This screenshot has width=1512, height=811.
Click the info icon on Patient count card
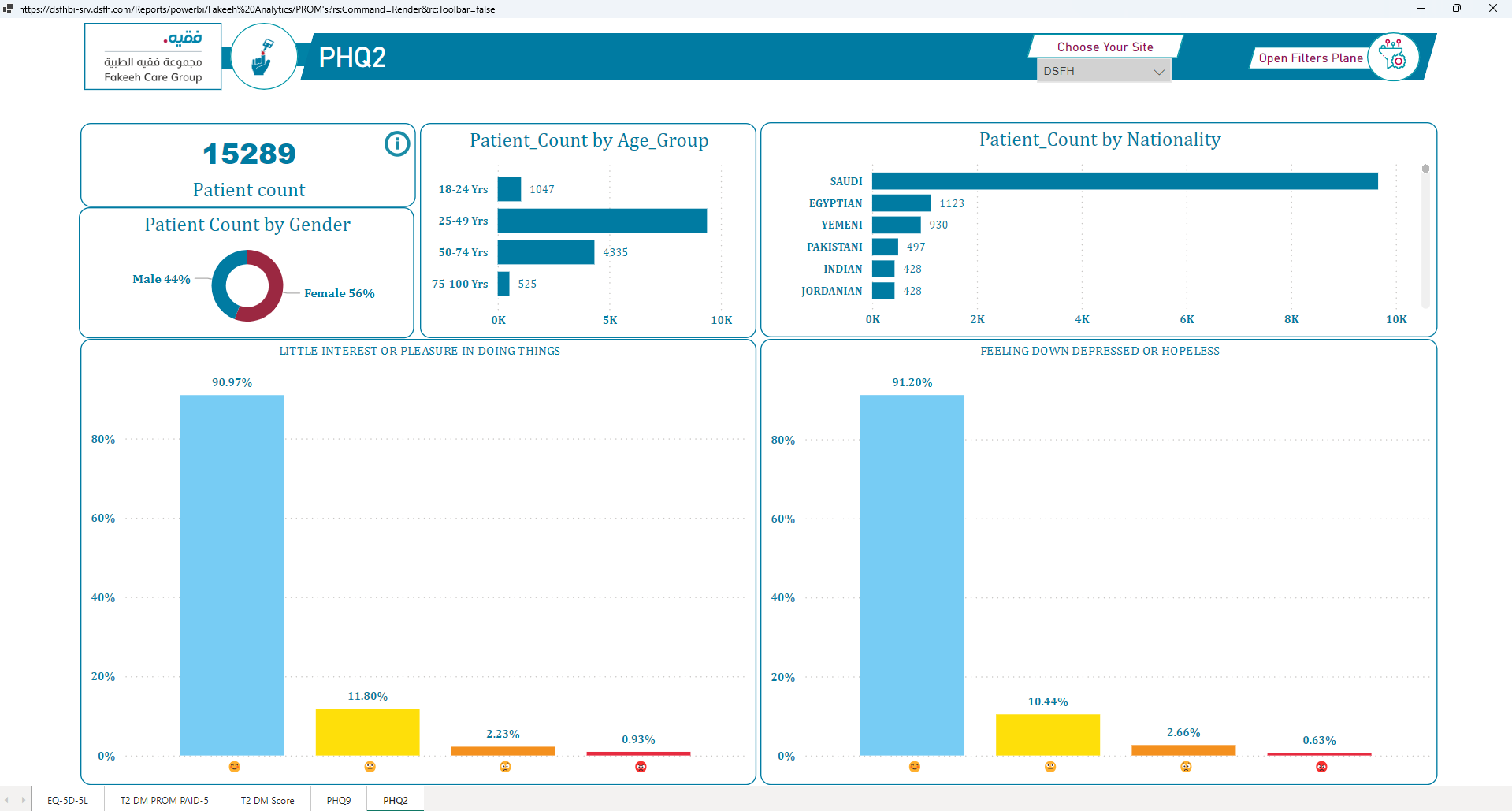[x=397, y=144]
